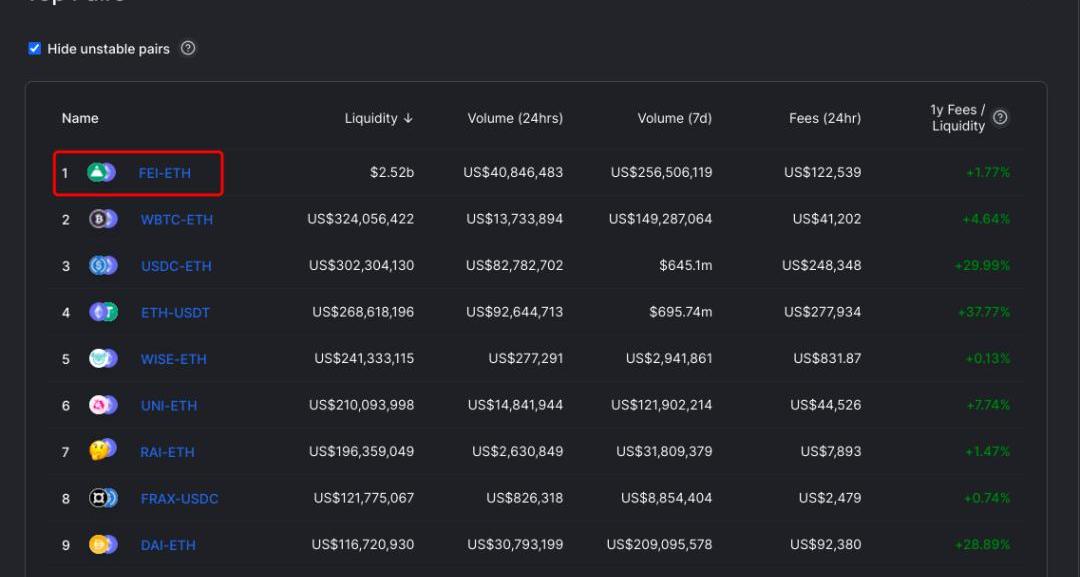Uncheck the Hide unstable pairs checkbox

pyautogui.click(x=35, y=49)
